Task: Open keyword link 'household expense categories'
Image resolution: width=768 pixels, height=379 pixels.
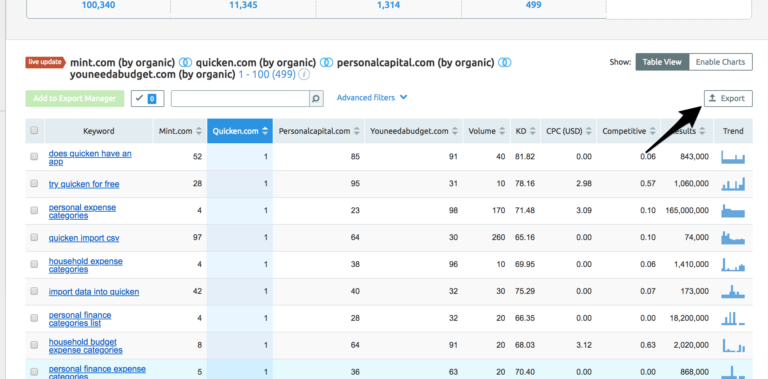Action: click(86, 265)
